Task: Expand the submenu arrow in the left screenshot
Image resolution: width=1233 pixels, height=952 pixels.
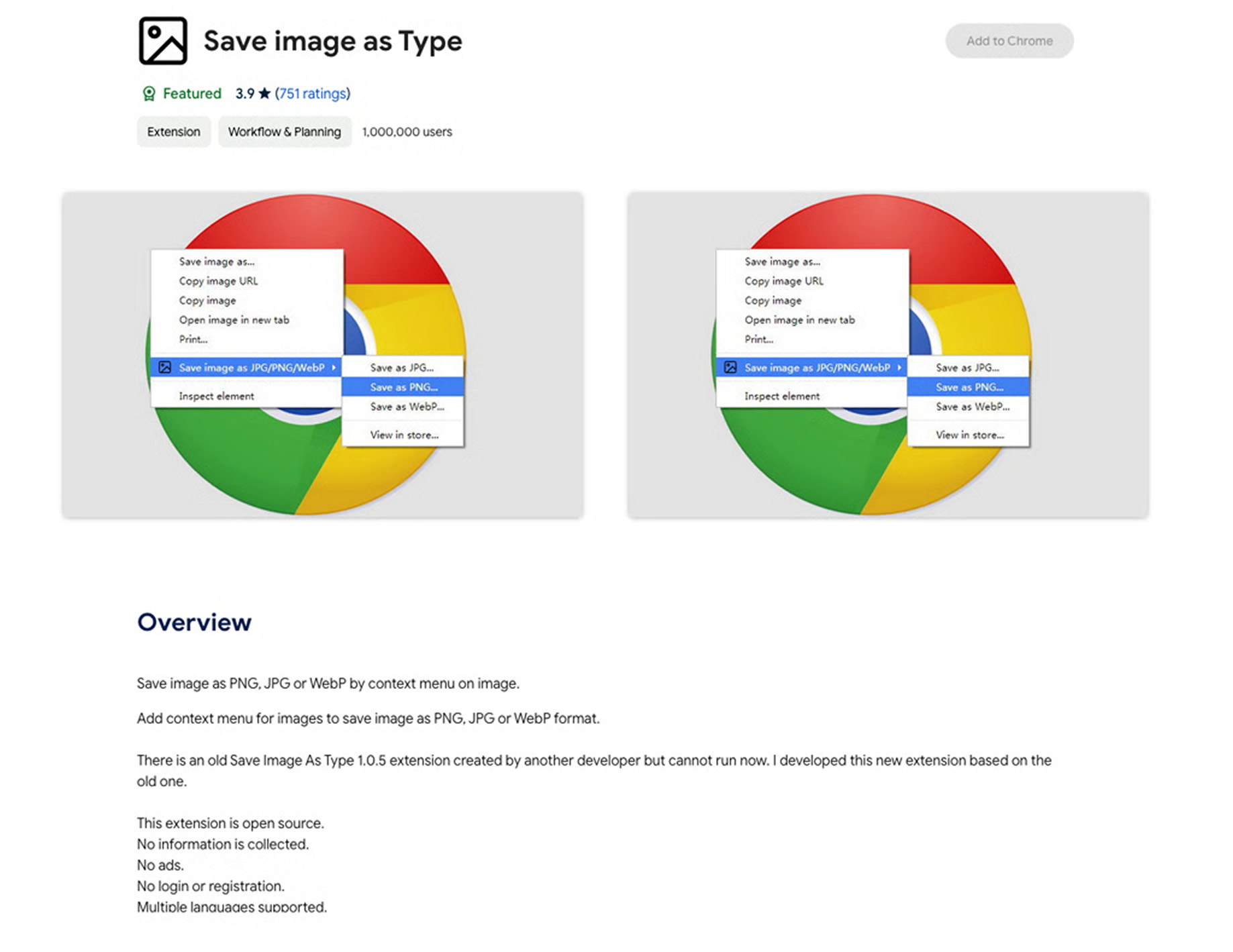Action: point(334,368)
